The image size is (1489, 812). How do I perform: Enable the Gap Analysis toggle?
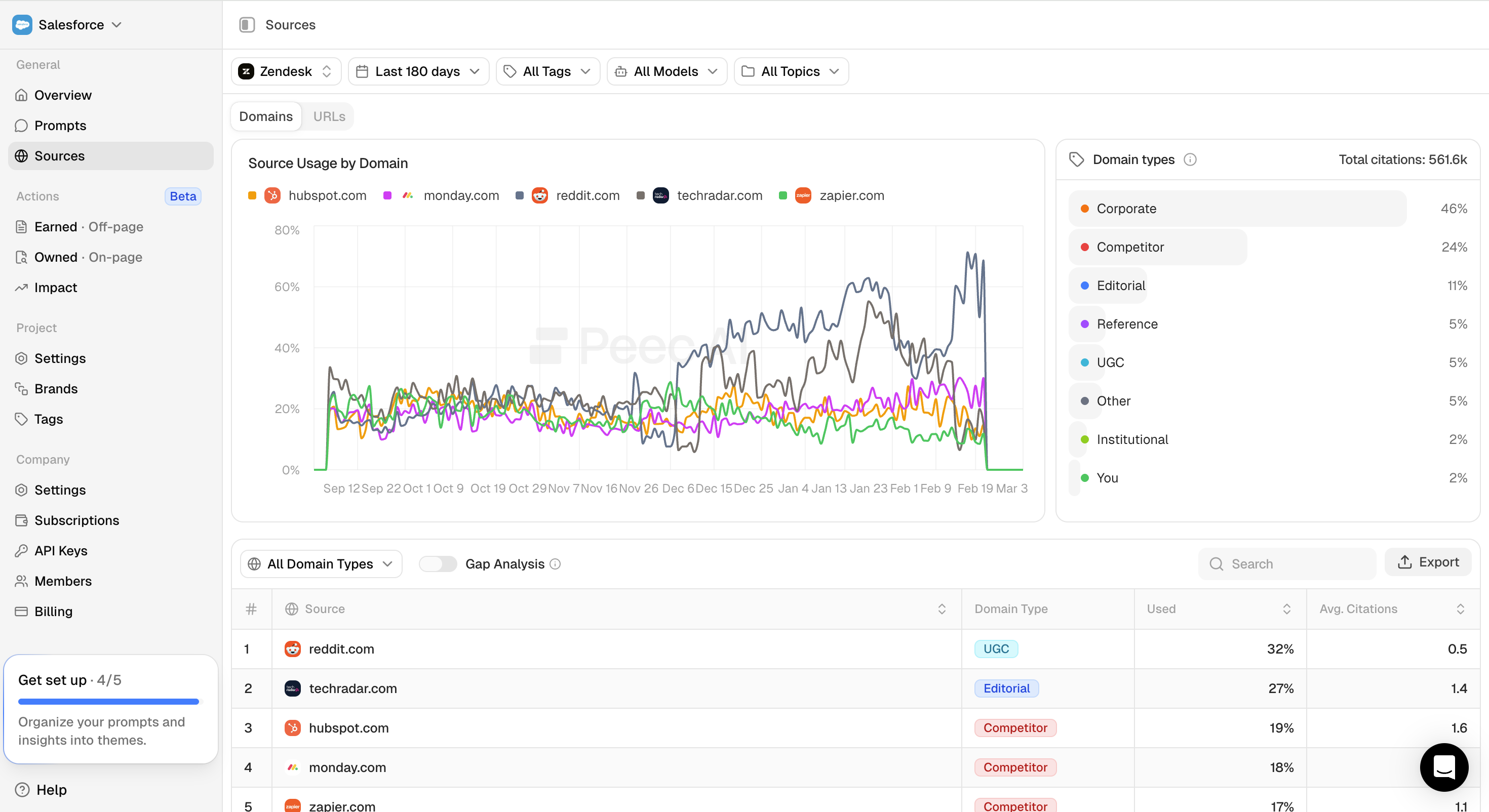click(x=438, y=564)
